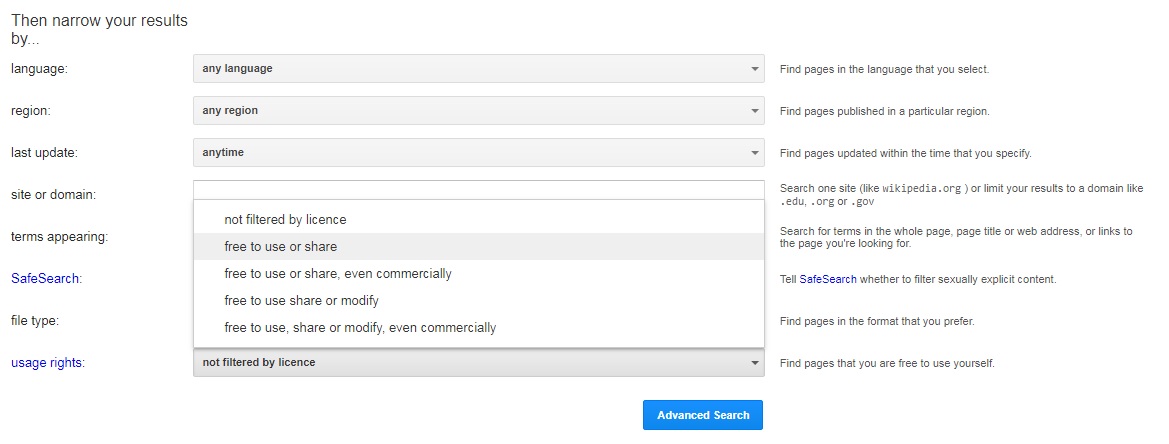Click SafeSearch link in the description text

pos(828,279)
